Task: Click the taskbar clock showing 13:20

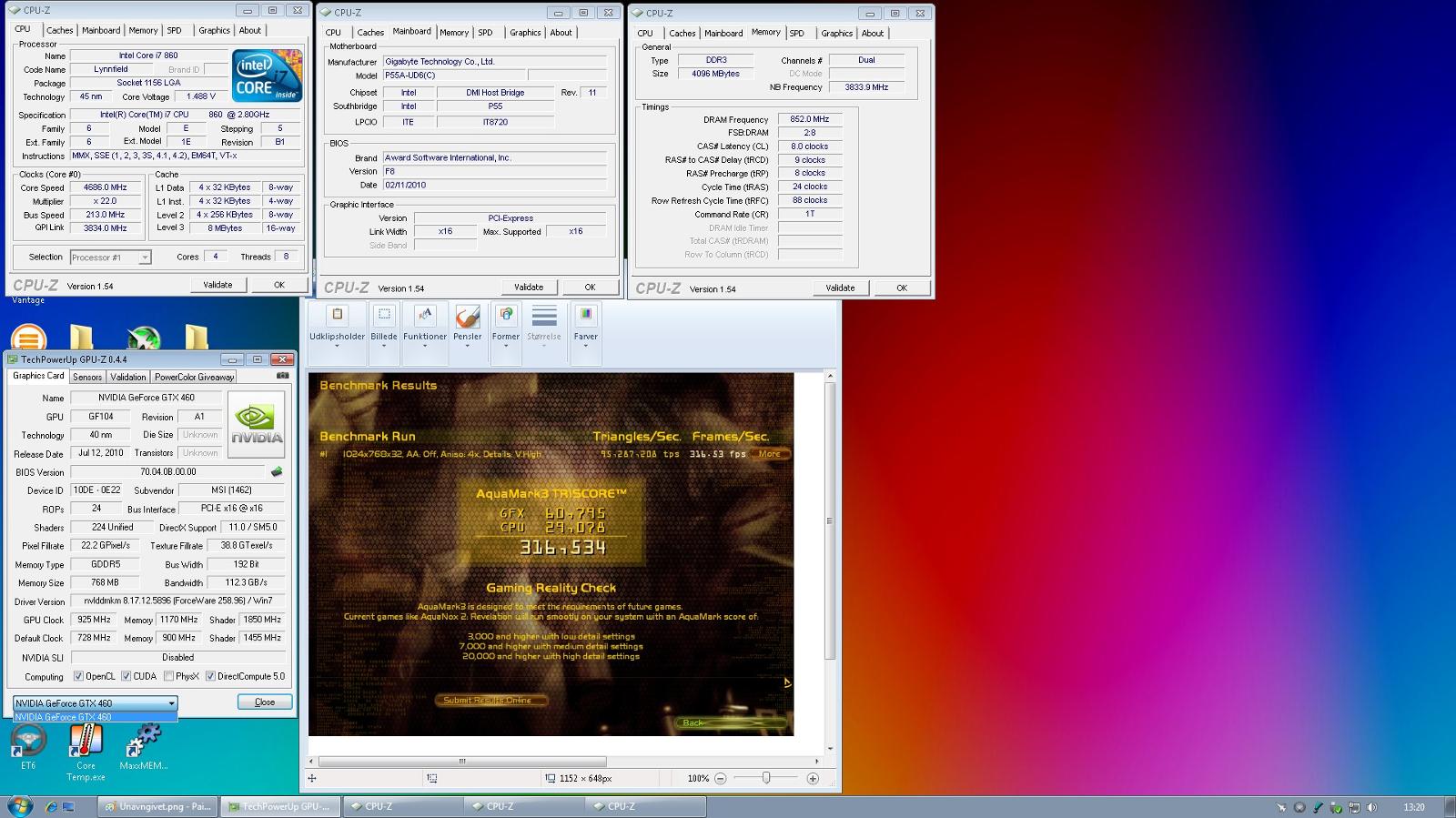Action: tap(1414, 807)
